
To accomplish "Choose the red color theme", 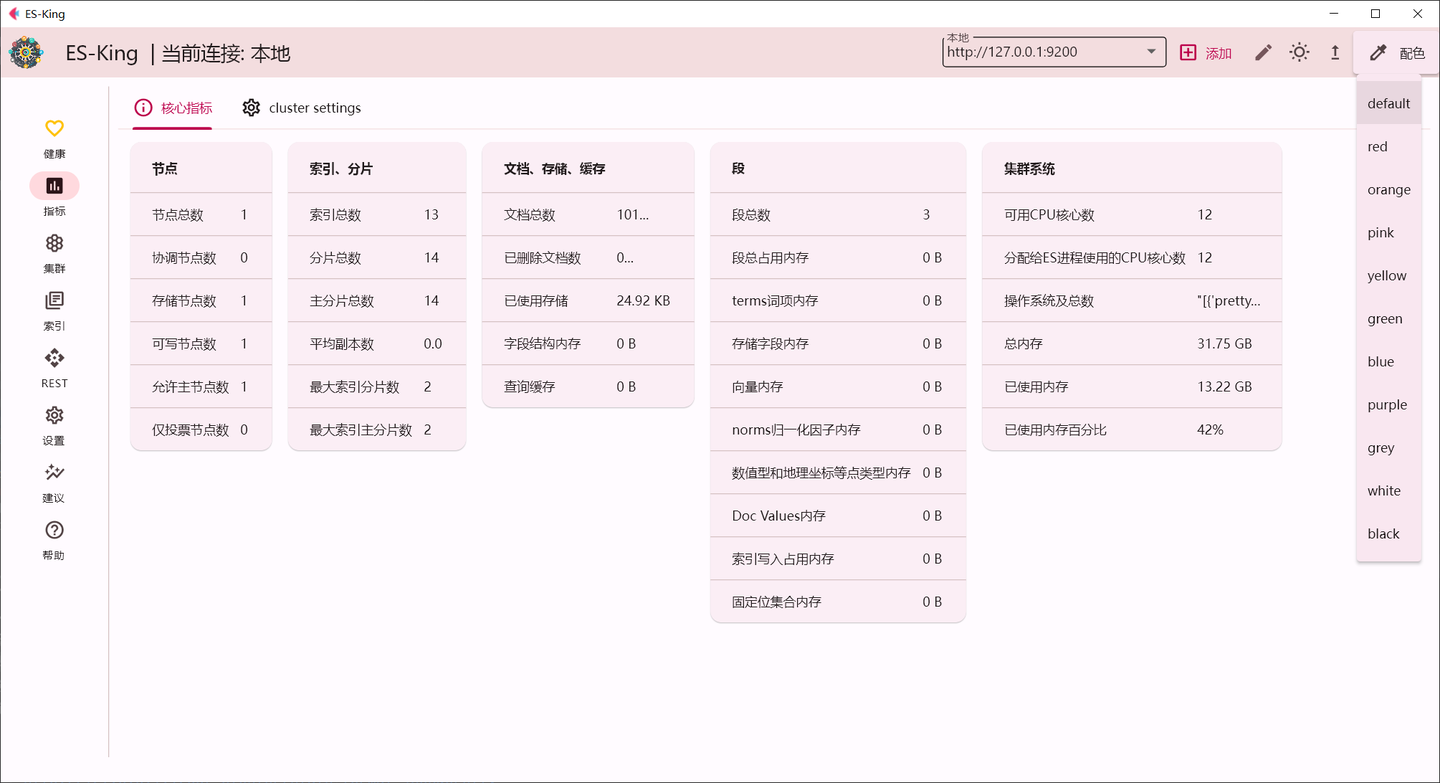I will coord(1377,146).
